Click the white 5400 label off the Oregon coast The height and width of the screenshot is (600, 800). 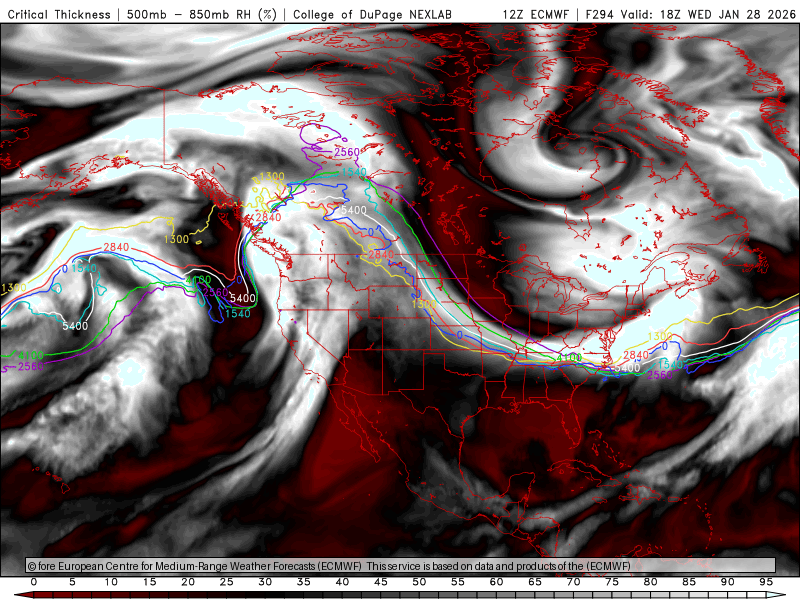click(242, 298)
